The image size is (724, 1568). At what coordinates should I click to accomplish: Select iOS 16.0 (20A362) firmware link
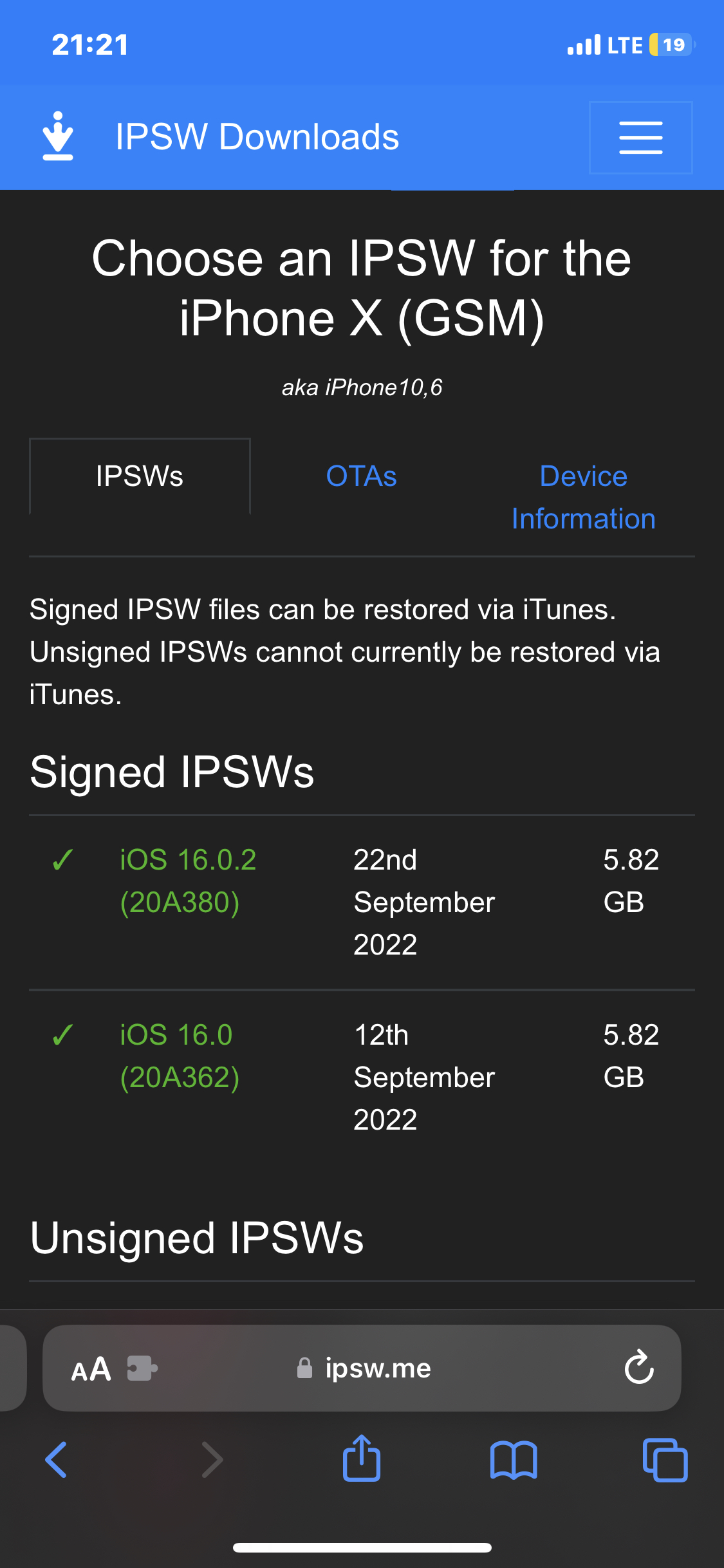tap(180, 1056)
